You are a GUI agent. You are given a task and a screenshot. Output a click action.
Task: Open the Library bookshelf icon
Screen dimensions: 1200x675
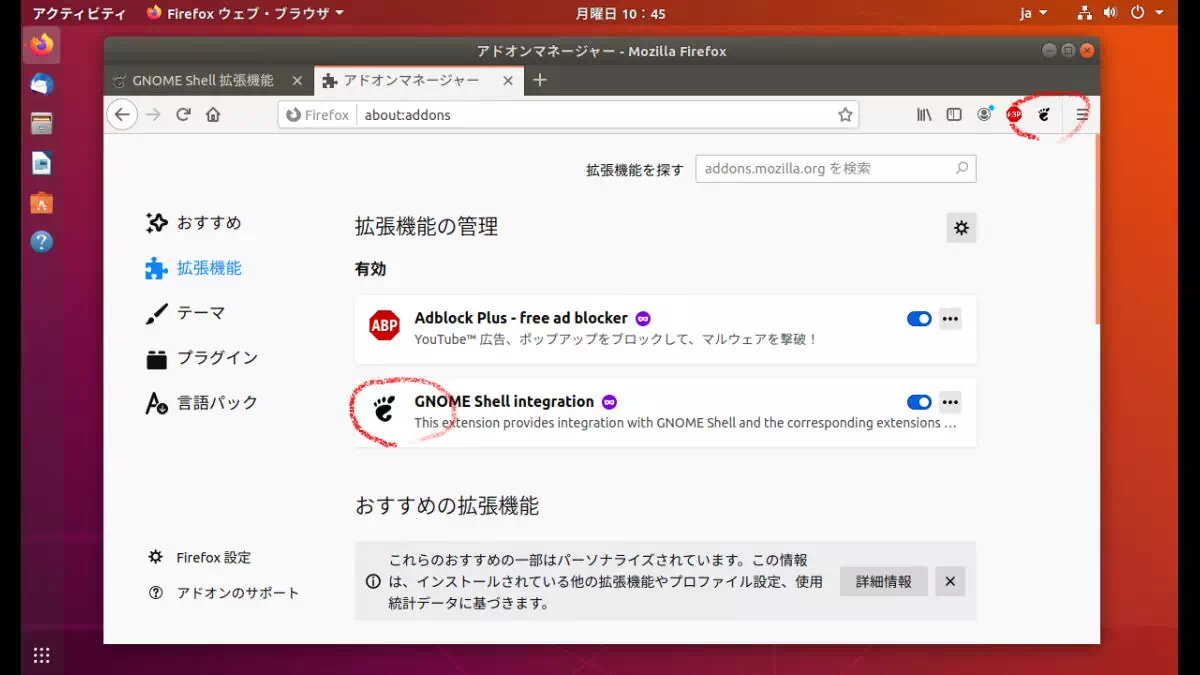pyautogui.click(x=924, y=115)
